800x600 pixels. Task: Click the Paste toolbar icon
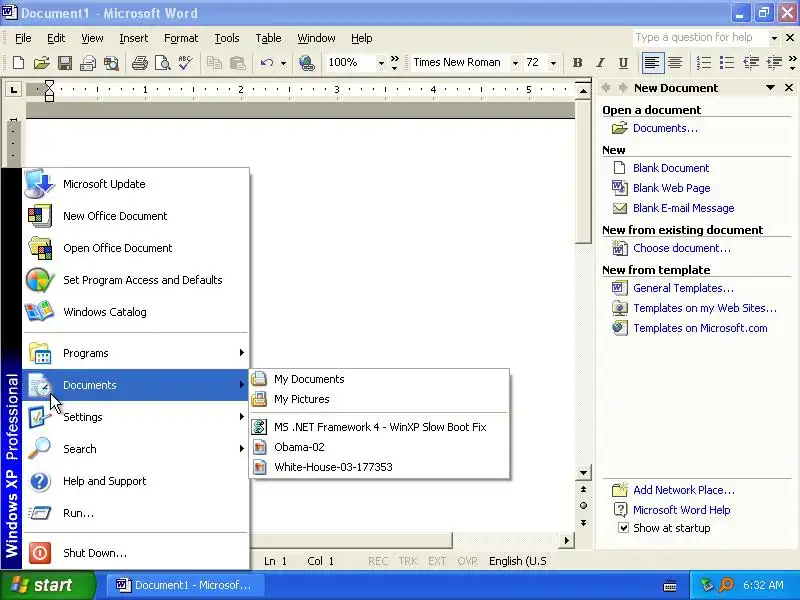238,63
